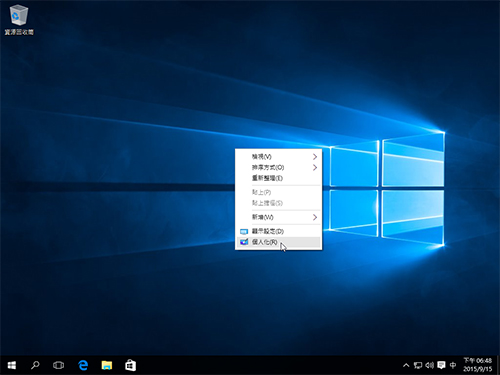This screenshot has height=375, width=500.
Task: Open 顯示設定(D) from the context menu
Action: click(x=279, y=231)
